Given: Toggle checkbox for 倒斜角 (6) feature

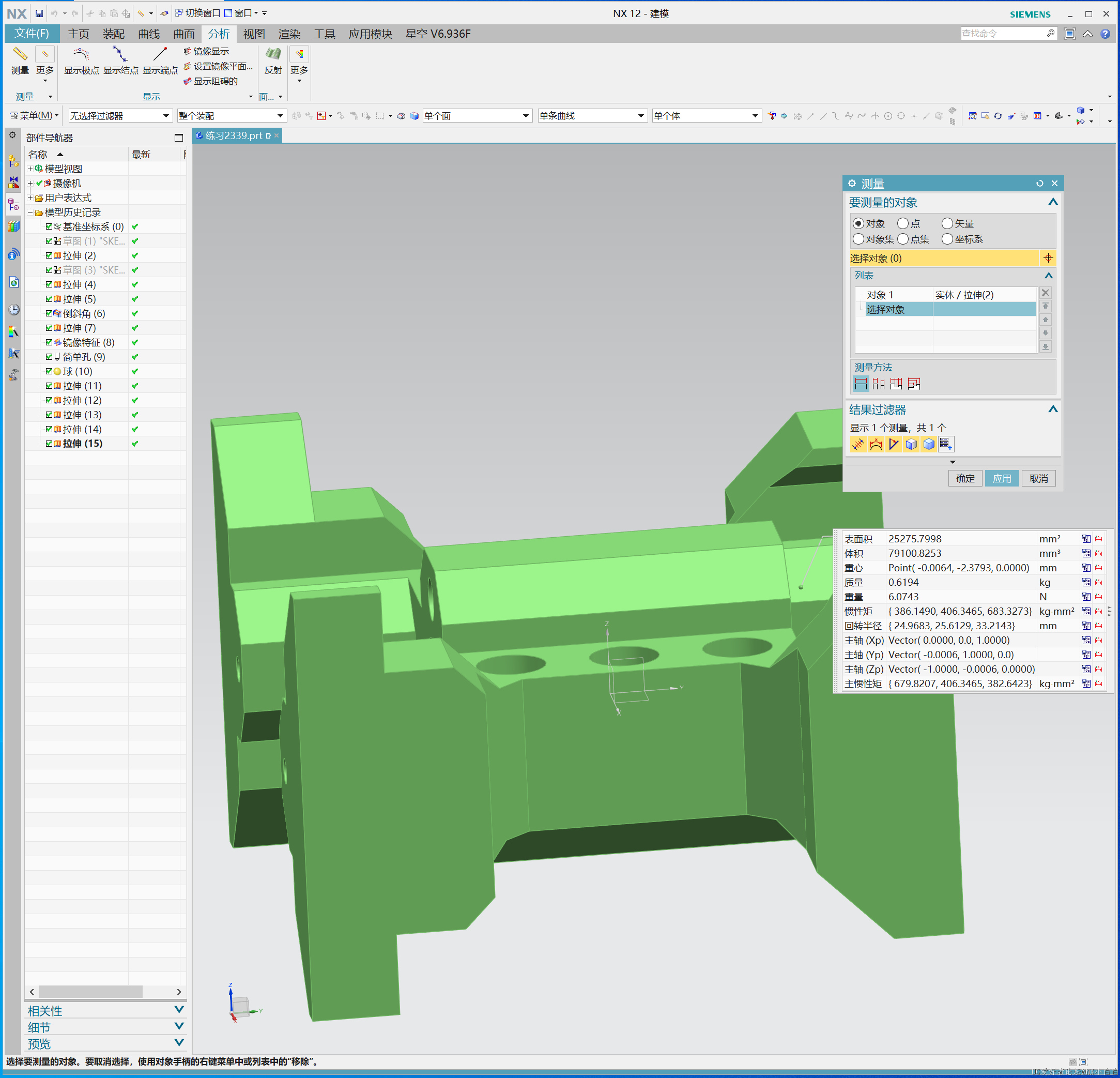Looking at the screenshot, I should tap(49, 313).
